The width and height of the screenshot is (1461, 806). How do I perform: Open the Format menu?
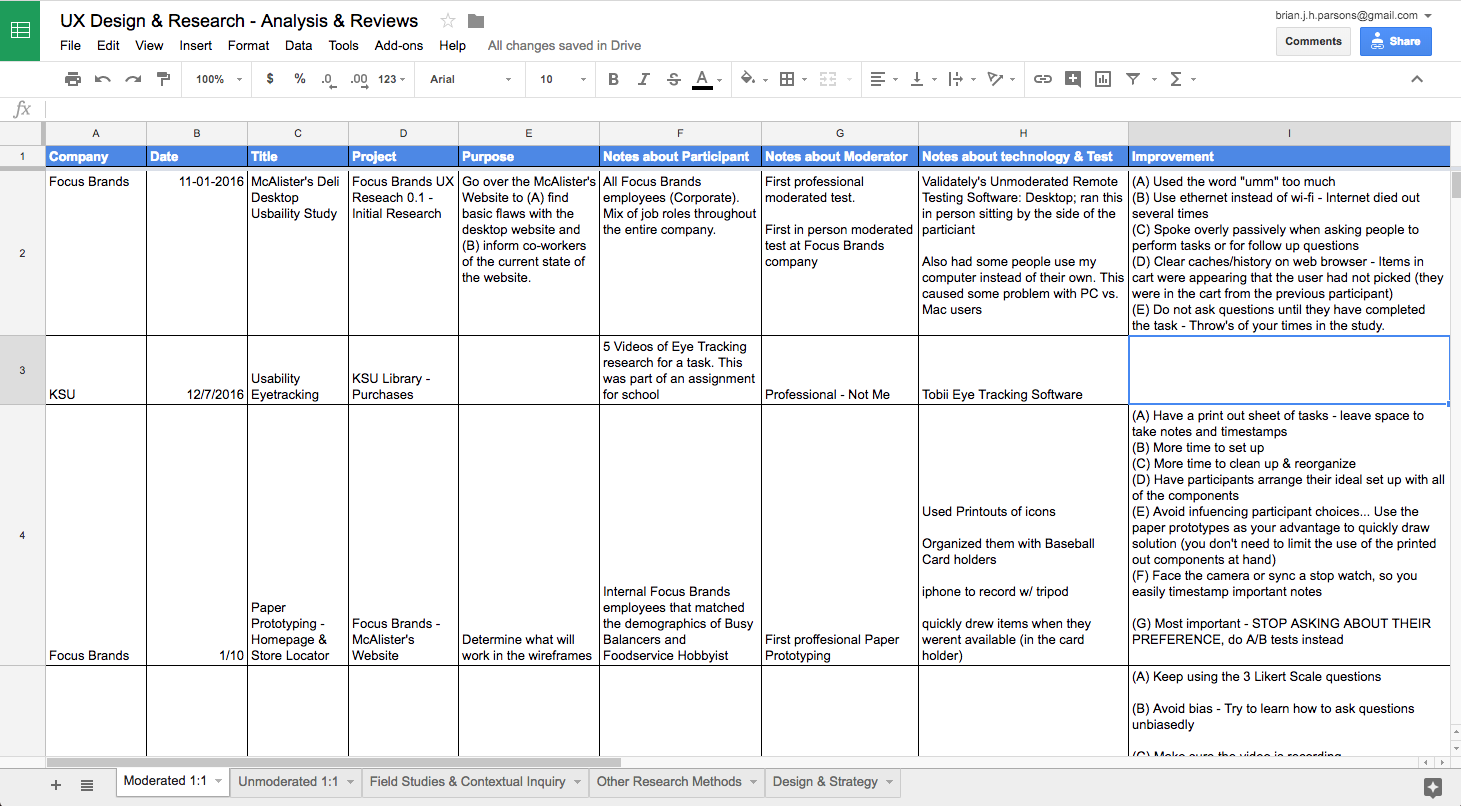coord(248,45)
